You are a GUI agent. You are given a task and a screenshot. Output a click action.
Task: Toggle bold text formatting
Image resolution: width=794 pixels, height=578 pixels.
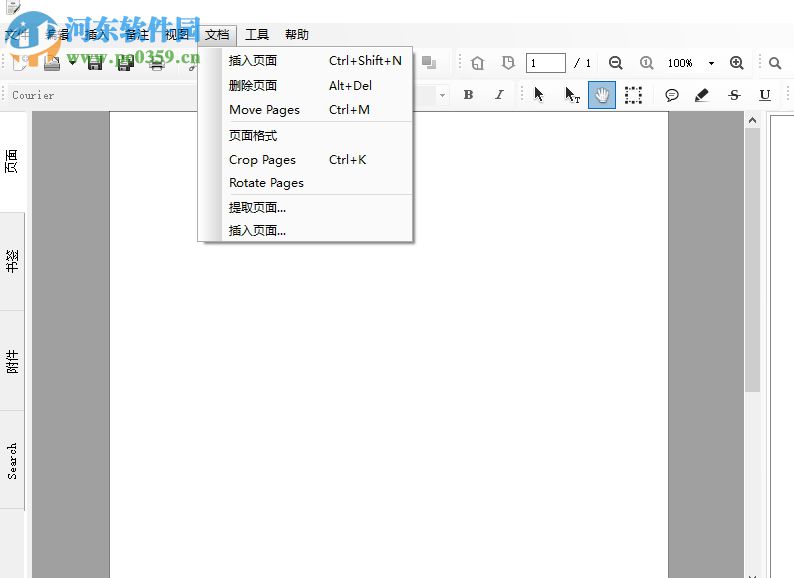(468, 95)
